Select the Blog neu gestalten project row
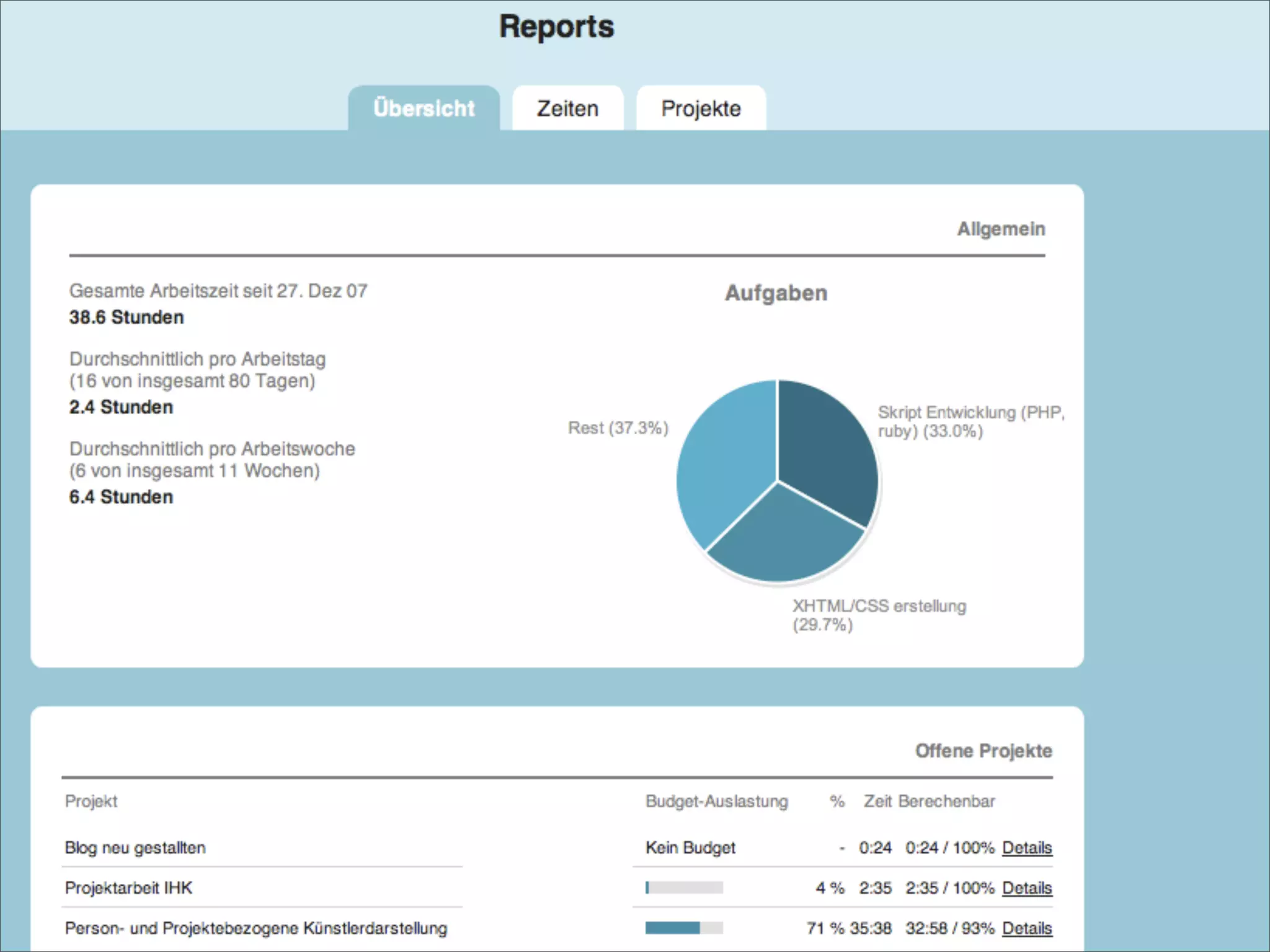Image resolution: width=1270 pixels, height=952 pixels. [x=135, y=847]
